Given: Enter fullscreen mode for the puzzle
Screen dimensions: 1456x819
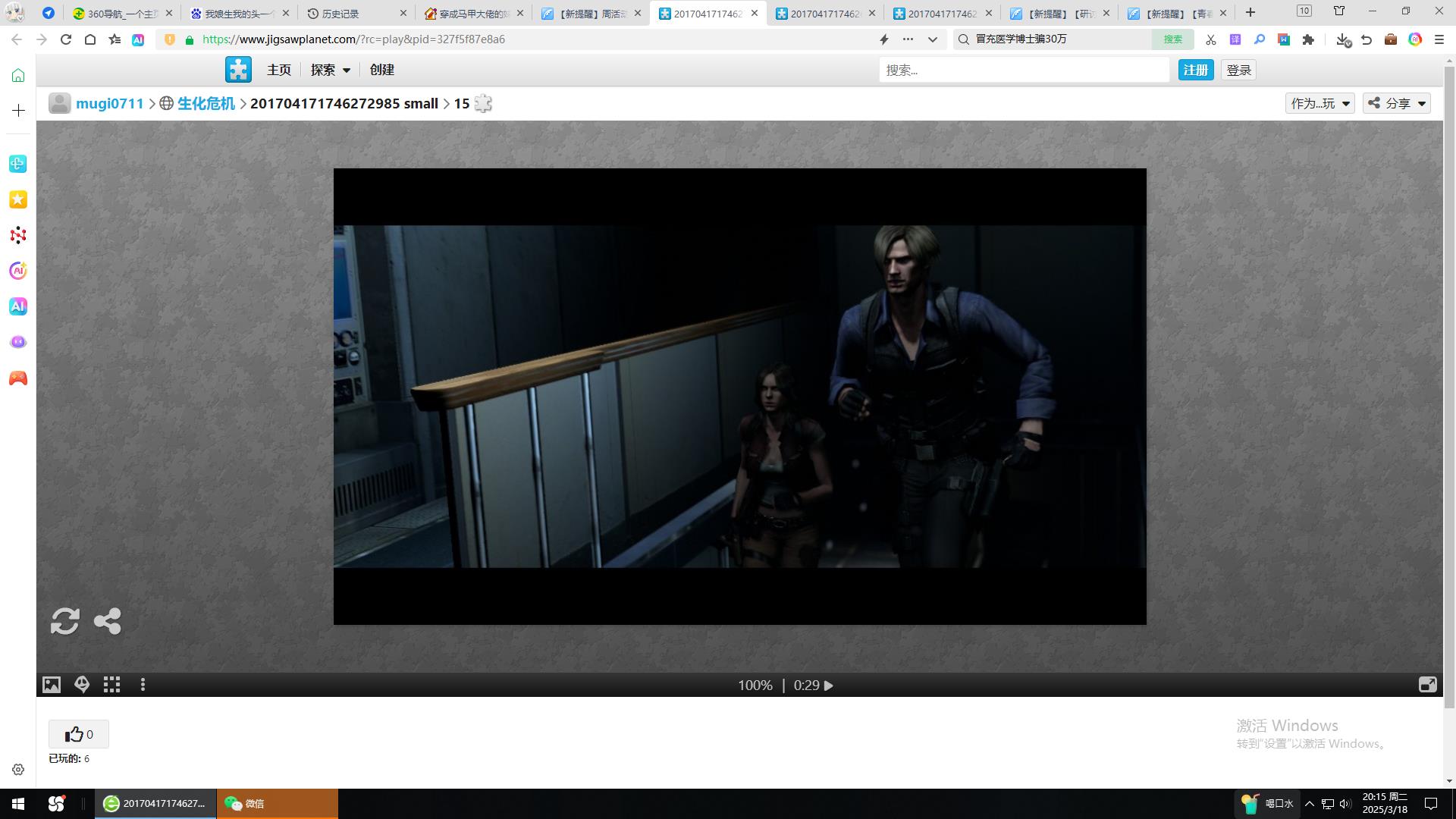Looking at the screenshot, I should pyautogui.click(x=1427, y=685).
